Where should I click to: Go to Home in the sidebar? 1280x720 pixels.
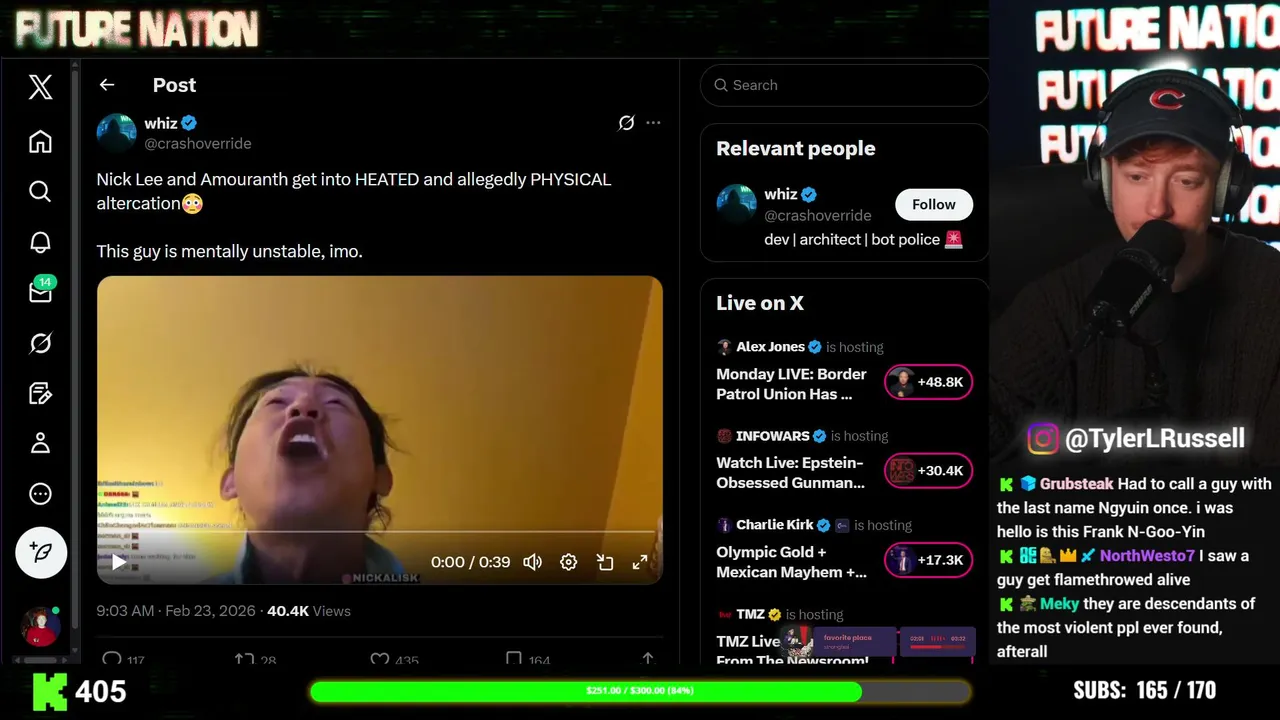(x=40, y=142)
